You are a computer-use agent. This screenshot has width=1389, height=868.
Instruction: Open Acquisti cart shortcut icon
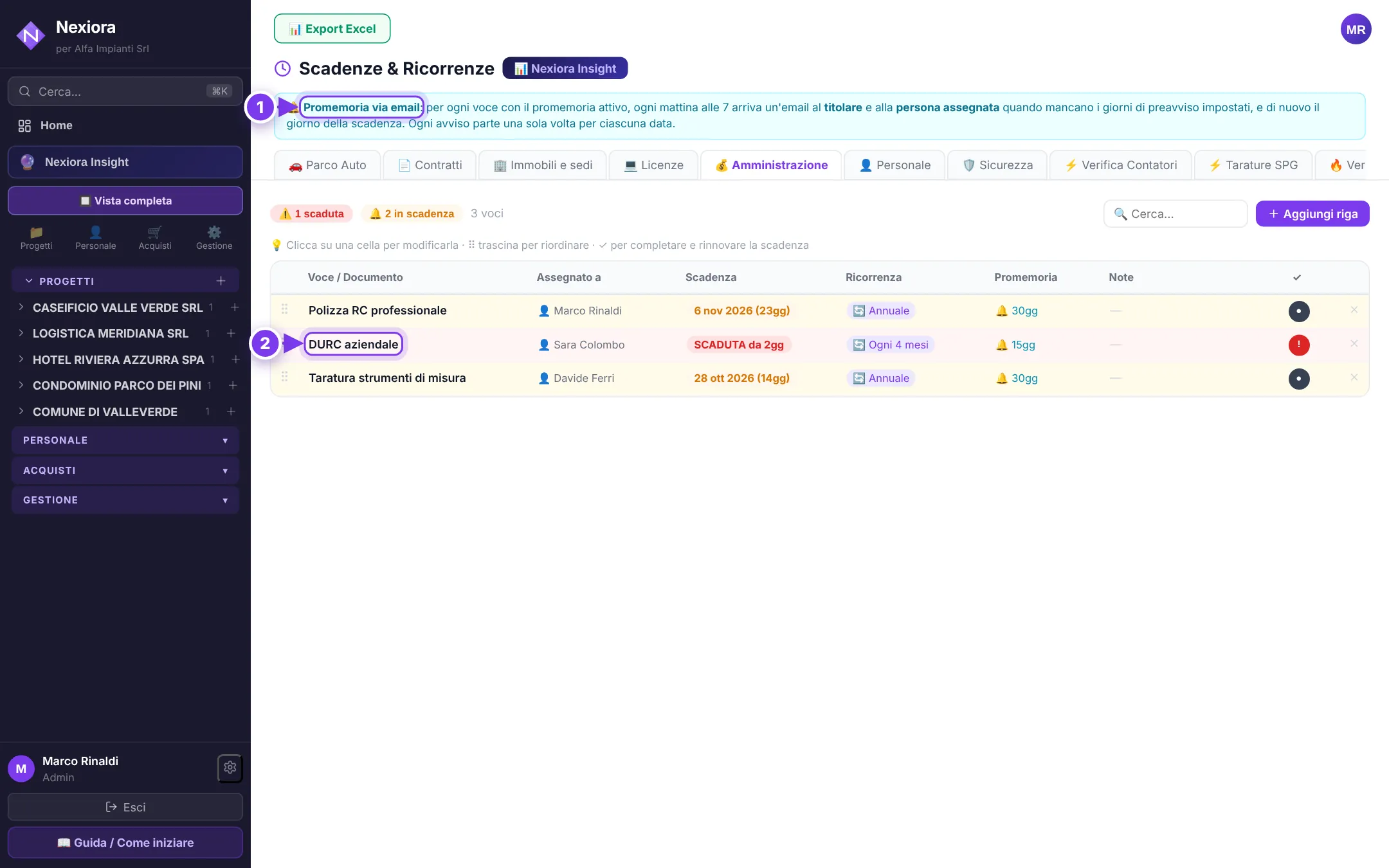(x=155, y=238)
